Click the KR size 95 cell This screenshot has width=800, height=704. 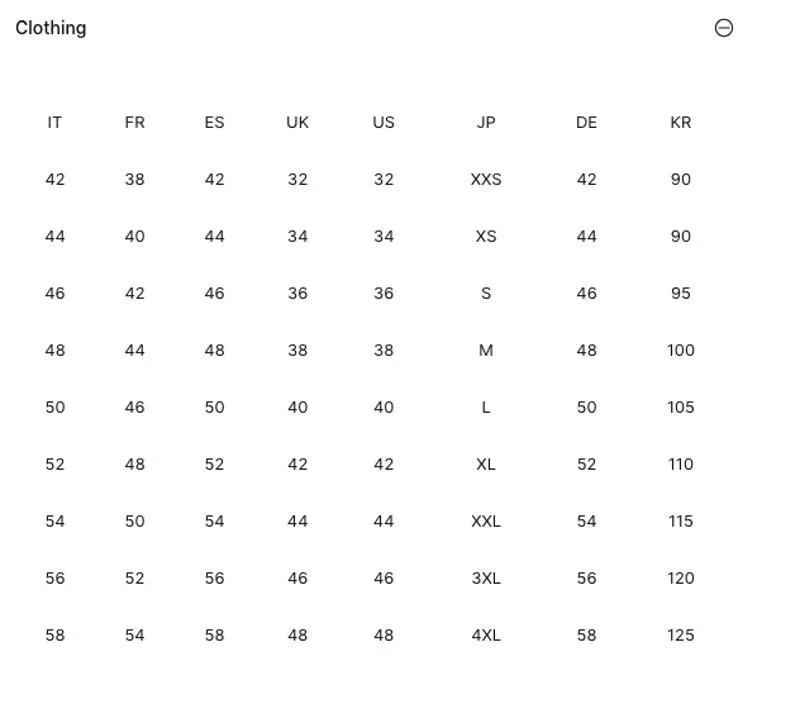tap(681, 293)
